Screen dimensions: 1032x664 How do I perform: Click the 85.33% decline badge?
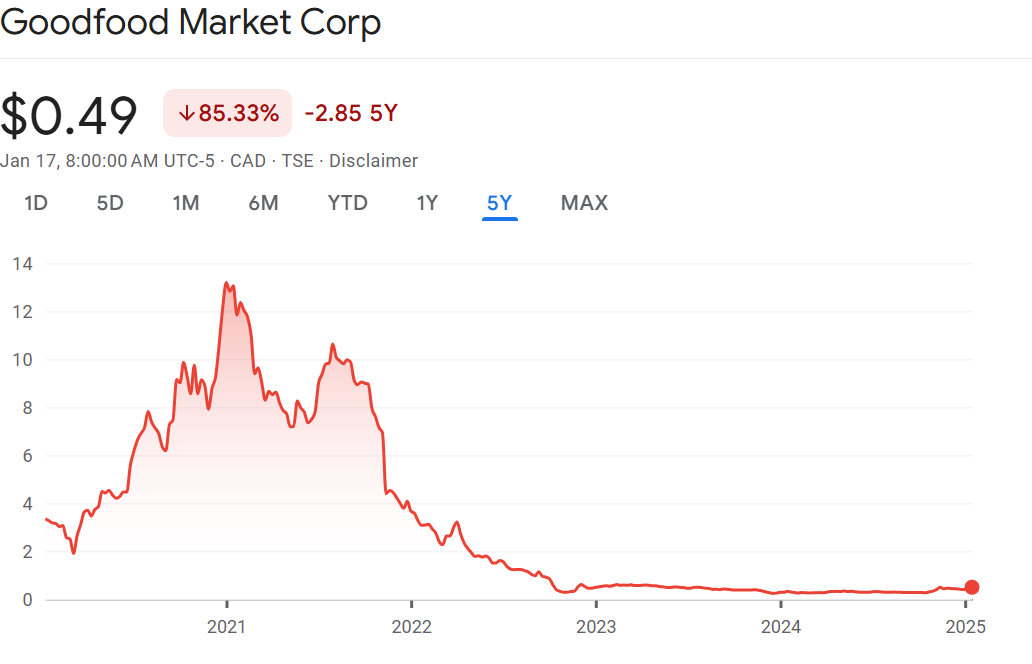tap(228, 113)
